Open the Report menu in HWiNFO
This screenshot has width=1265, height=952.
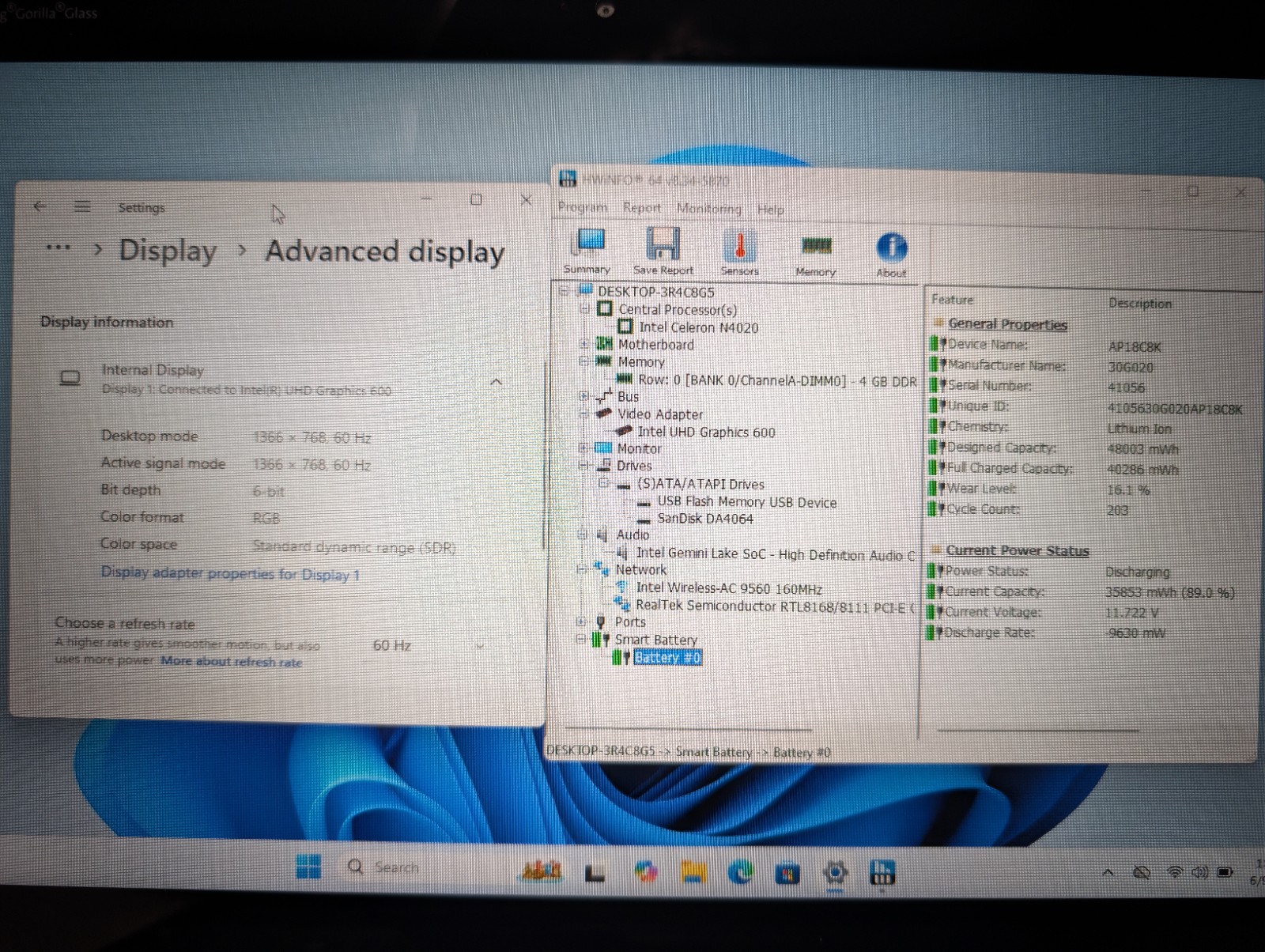tap(641, 208)
